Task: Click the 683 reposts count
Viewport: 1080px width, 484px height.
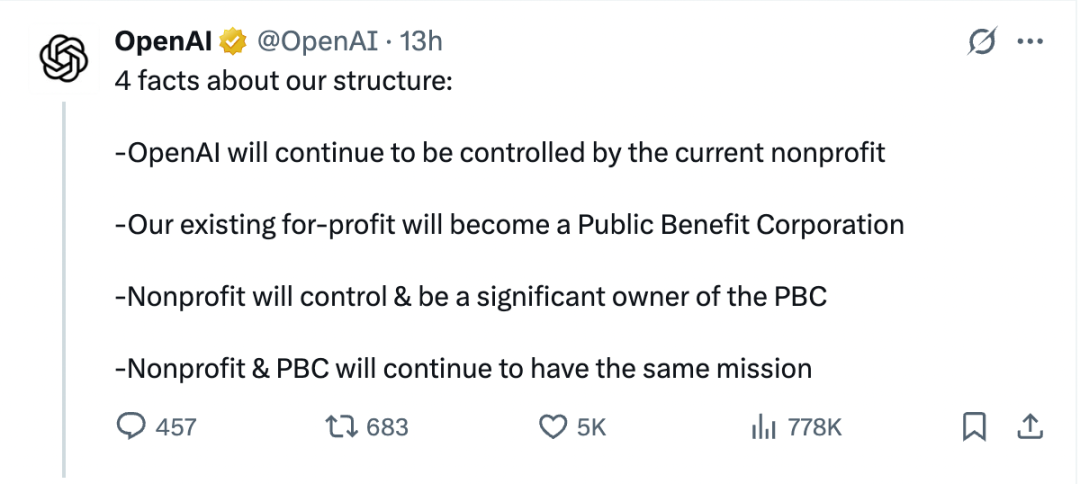Action: 387,428
